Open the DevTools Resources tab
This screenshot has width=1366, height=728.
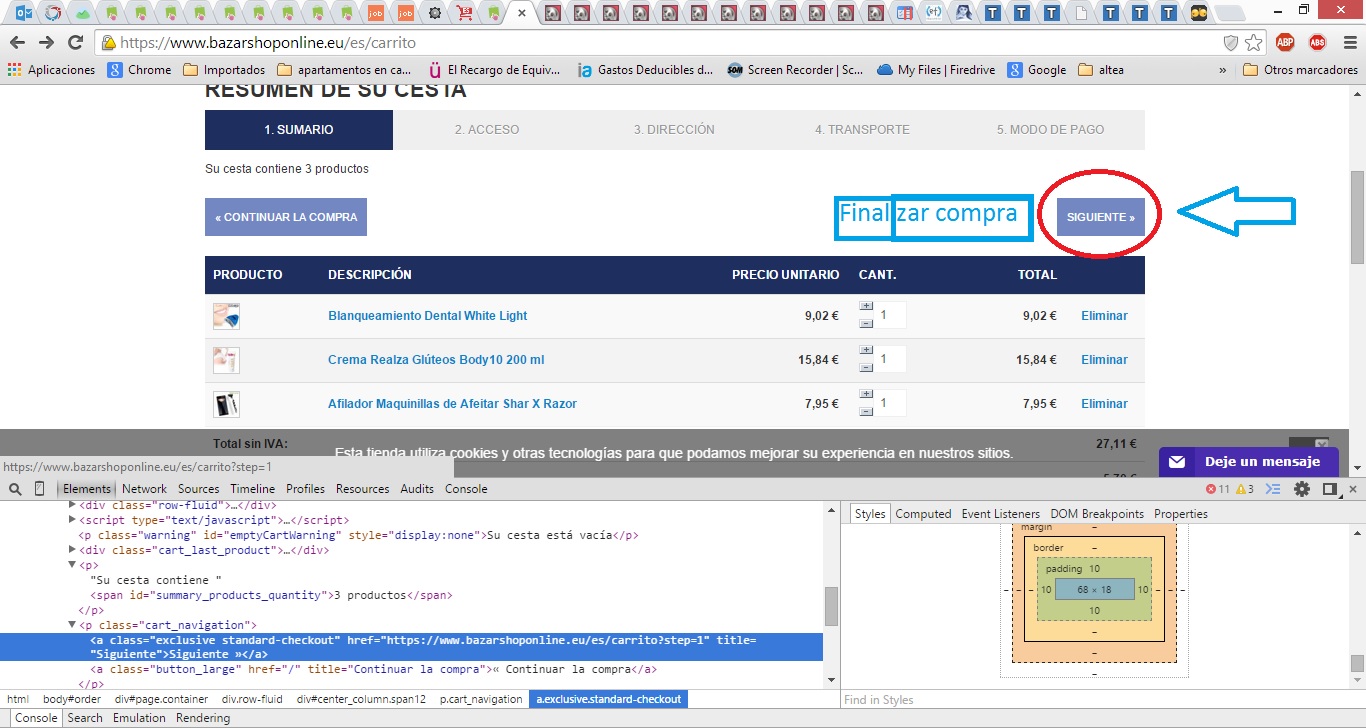362,489
